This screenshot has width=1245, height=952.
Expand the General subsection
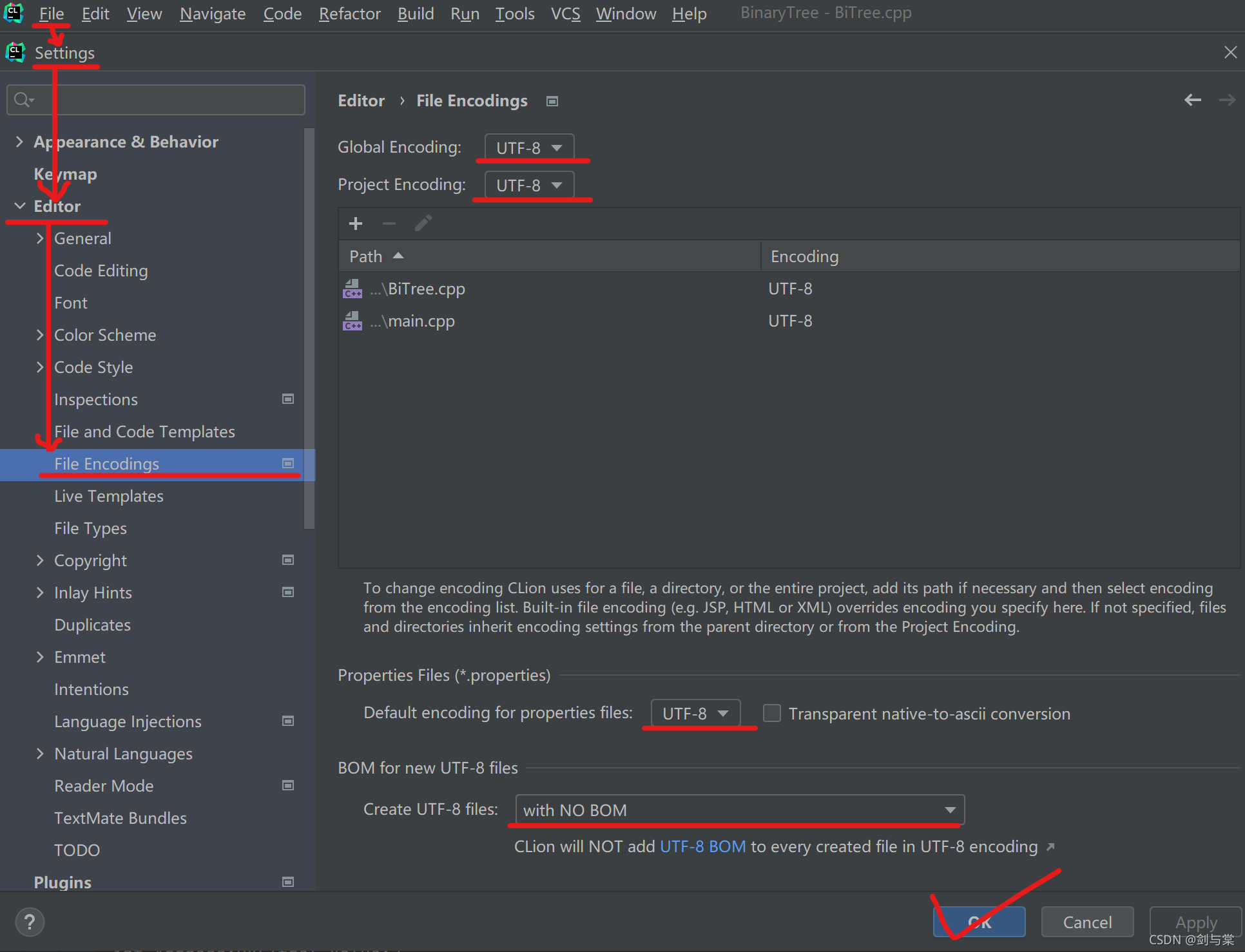40,238
